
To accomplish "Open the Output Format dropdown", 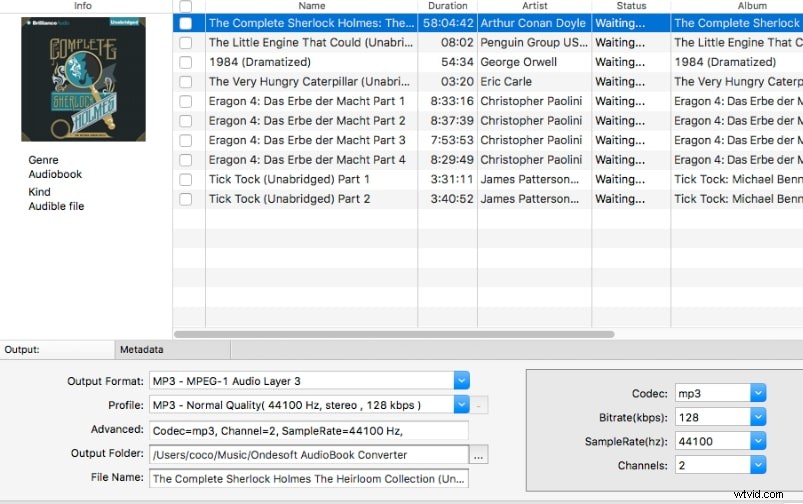I will coord(461,381).
